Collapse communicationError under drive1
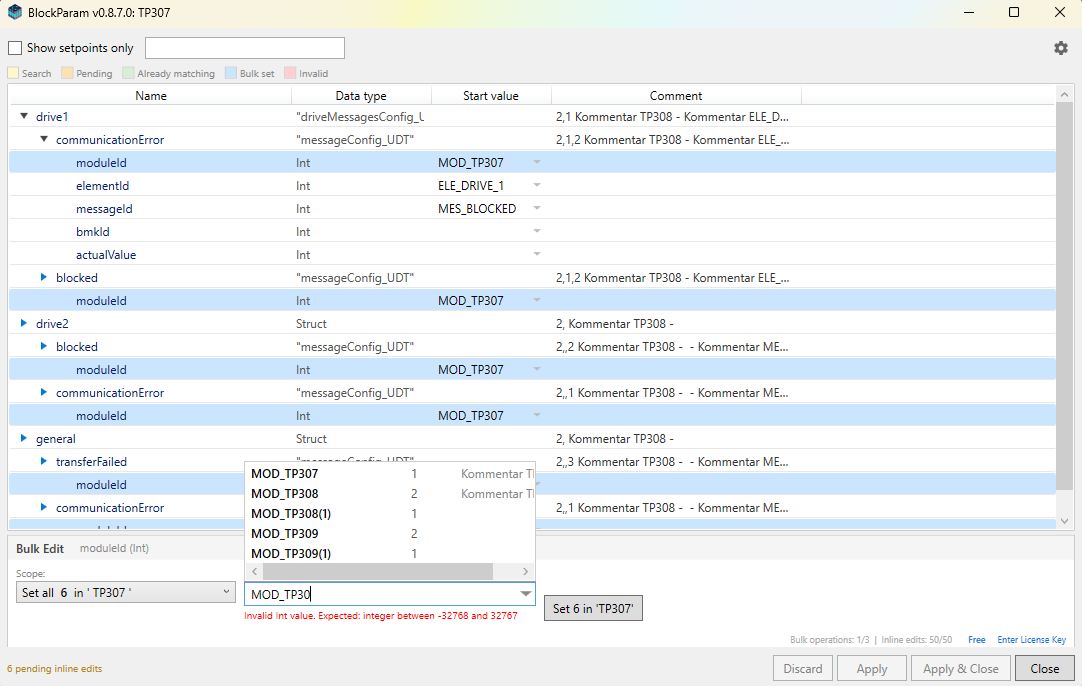 (x=42, y=139)
